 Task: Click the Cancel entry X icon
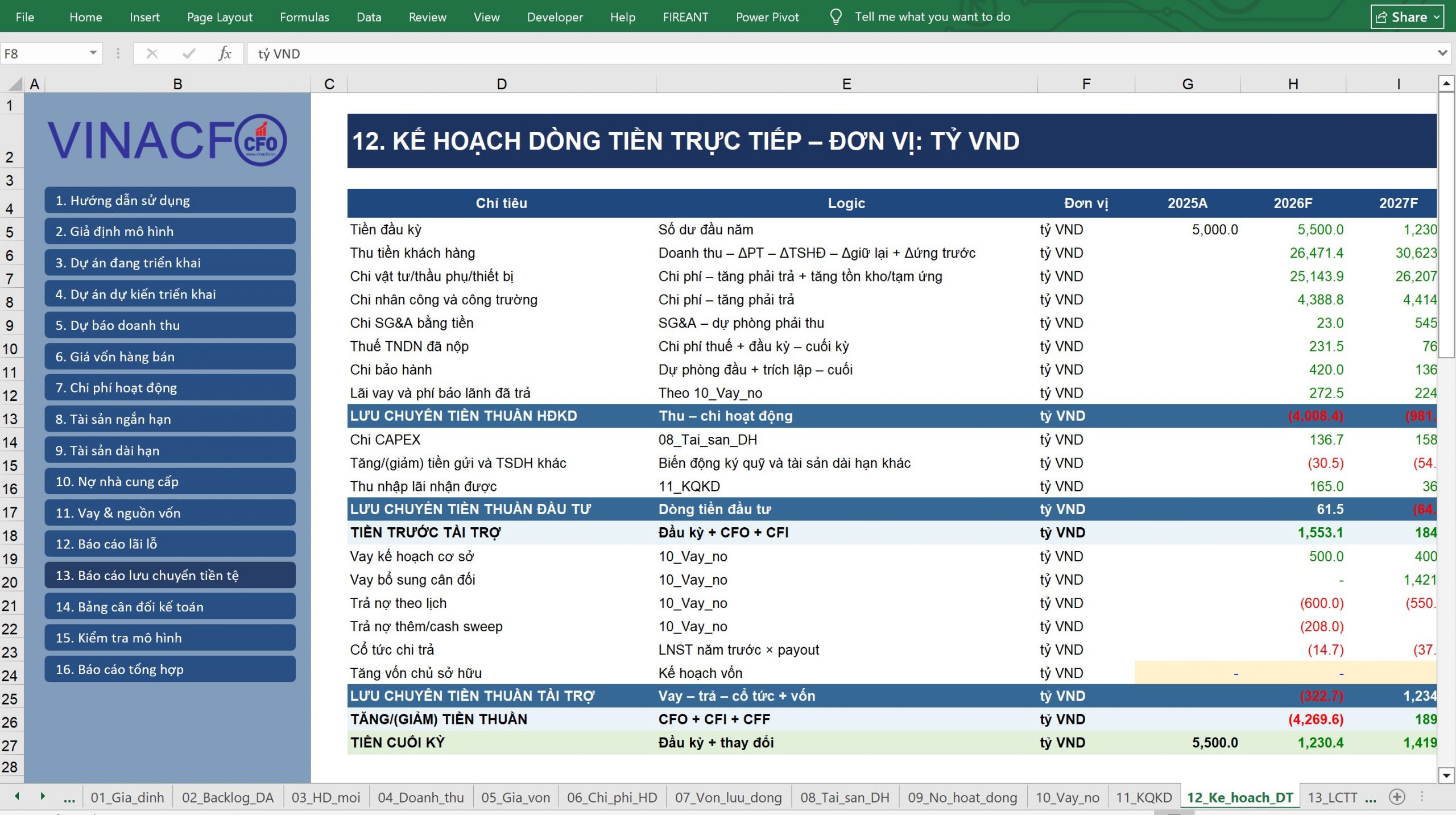152,53
